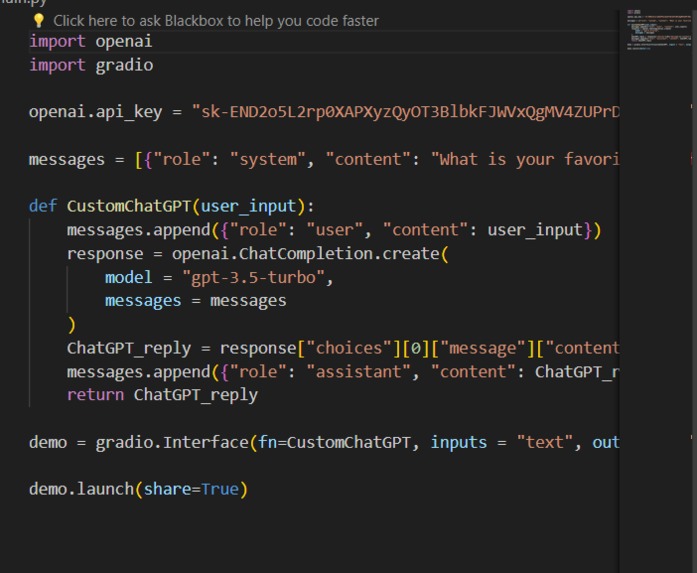Click the "gpt-3.5-turbo" model string
Image resolution: width=697 pixels, height=573 pixels.
[254, 277]
